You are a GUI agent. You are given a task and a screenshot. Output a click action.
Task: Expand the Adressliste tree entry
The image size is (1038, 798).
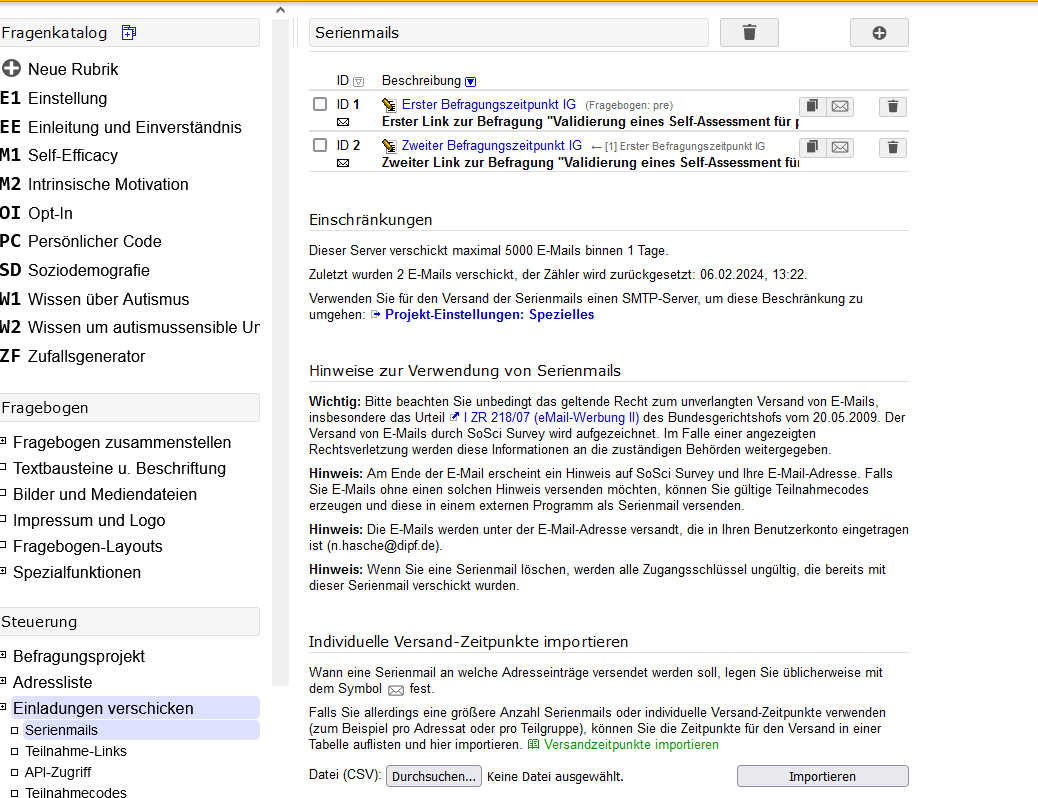(3, 681)
